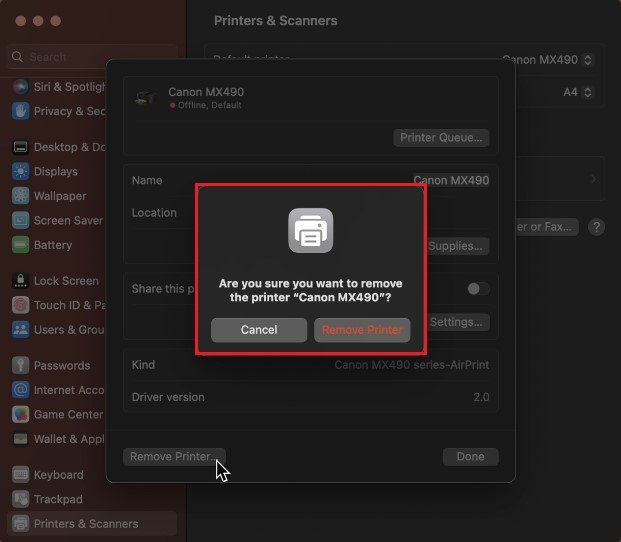Open Privacy & Security hand icon

coord(21,111)
